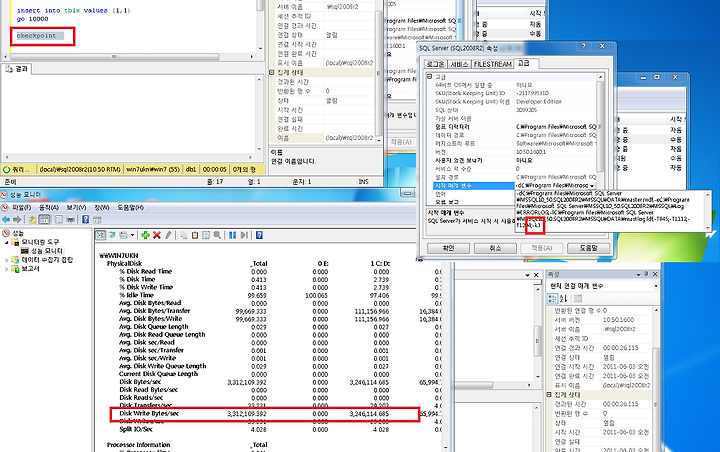Screen dimensions: 720x452
Task: Click the 도움말 button in SQL Server properties
Action: click(x=588, y=248)
